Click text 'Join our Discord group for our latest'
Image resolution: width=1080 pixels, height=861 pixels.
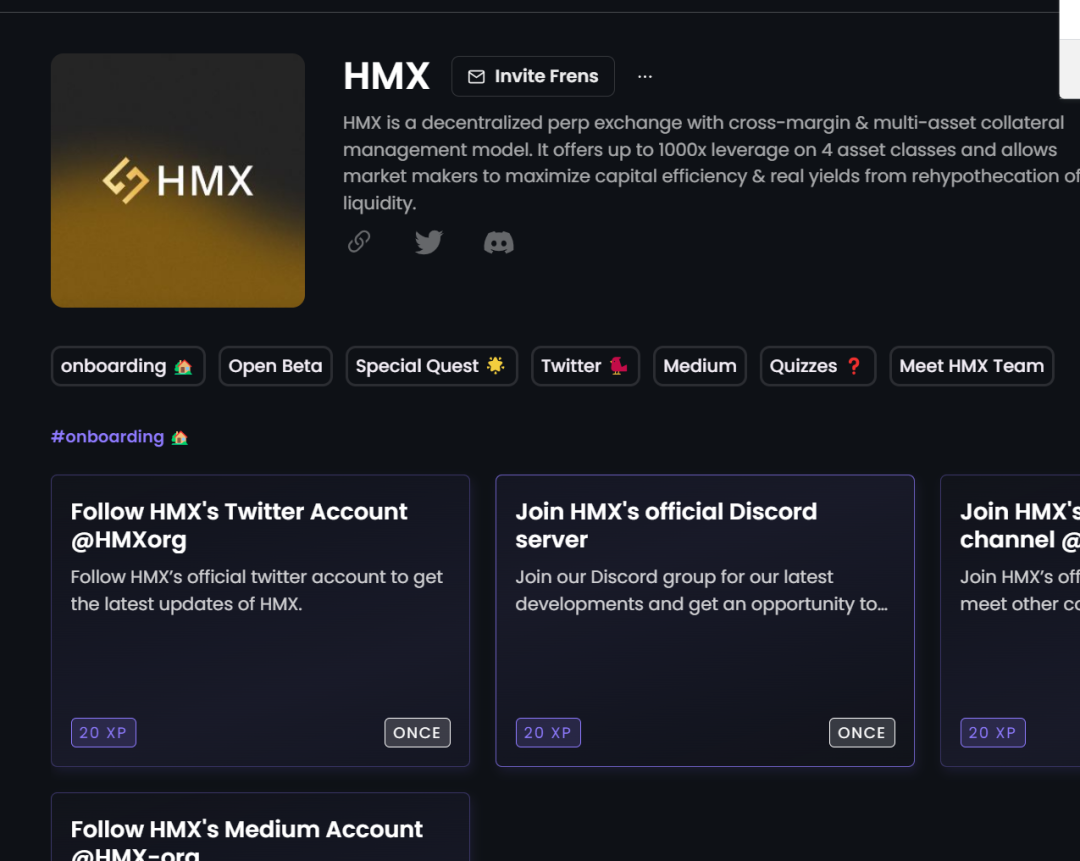674,577
